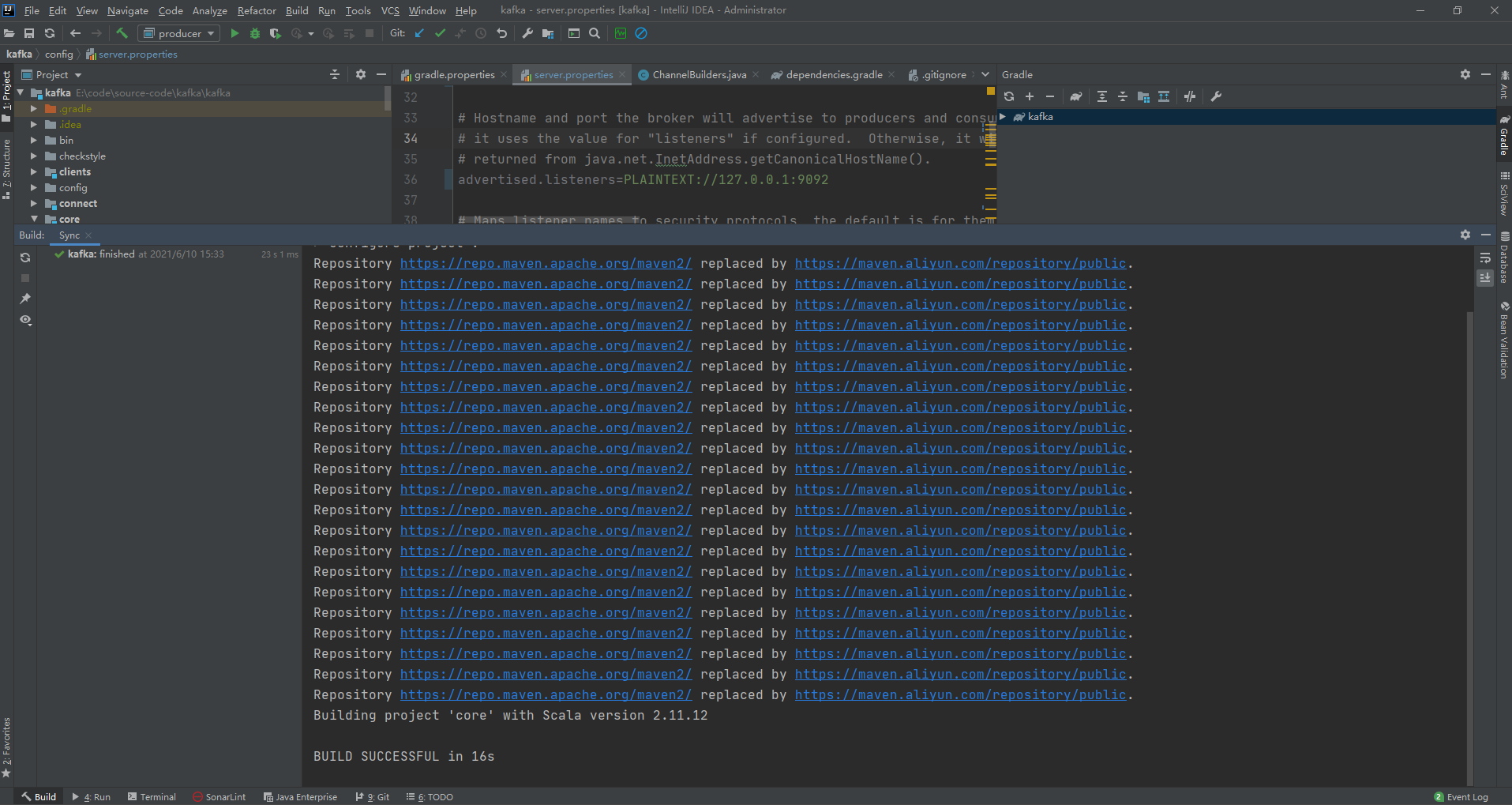Select the bin folder in Project tree
This screenshot has width=1512, height=805.
coord(66,140)
